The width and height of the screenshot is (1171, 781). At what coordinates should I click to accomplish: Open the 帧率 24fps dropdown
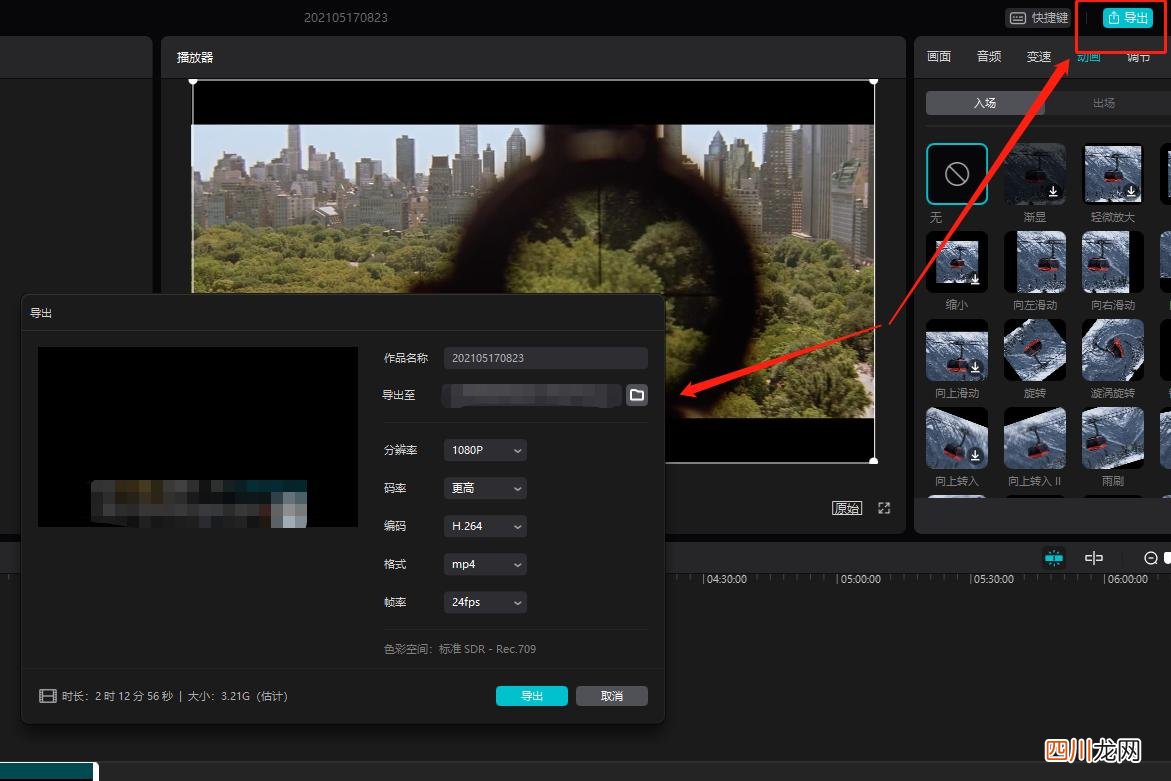point(485,603)
